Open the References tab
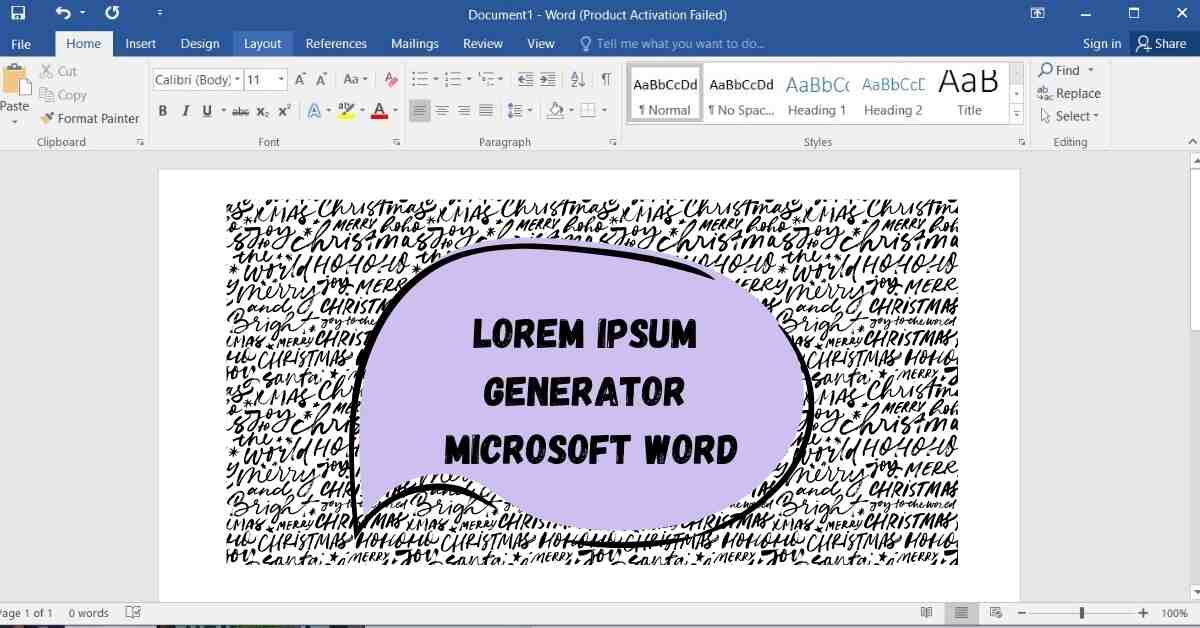1200x628 pixels. pyautogui.click(x=336, y=44)
